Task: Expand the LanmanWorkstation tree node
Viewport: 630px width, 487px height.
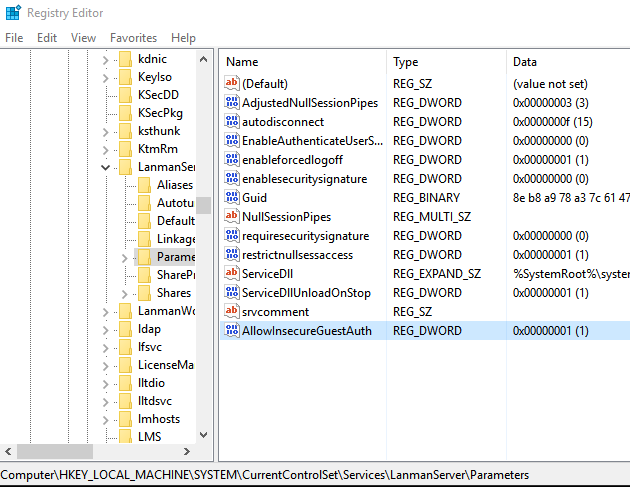Action: point(105,312)
